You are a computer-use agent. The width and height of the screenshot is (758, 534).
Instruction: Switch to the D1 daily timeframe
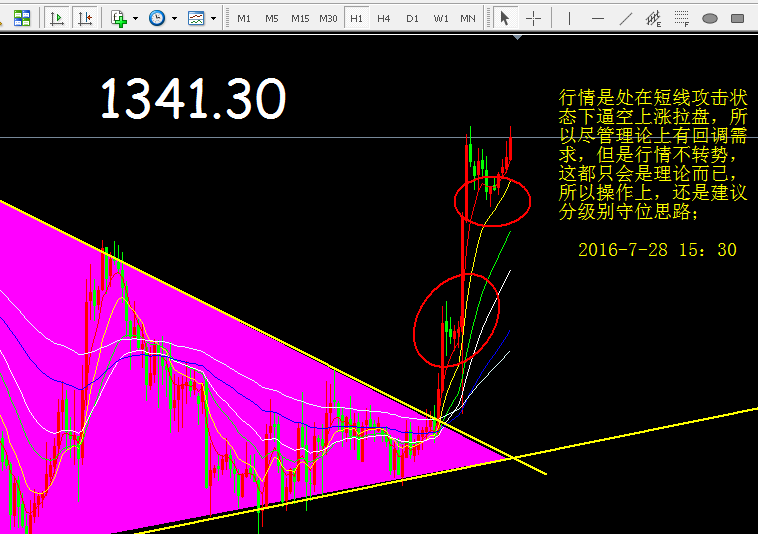coord(412,18)
